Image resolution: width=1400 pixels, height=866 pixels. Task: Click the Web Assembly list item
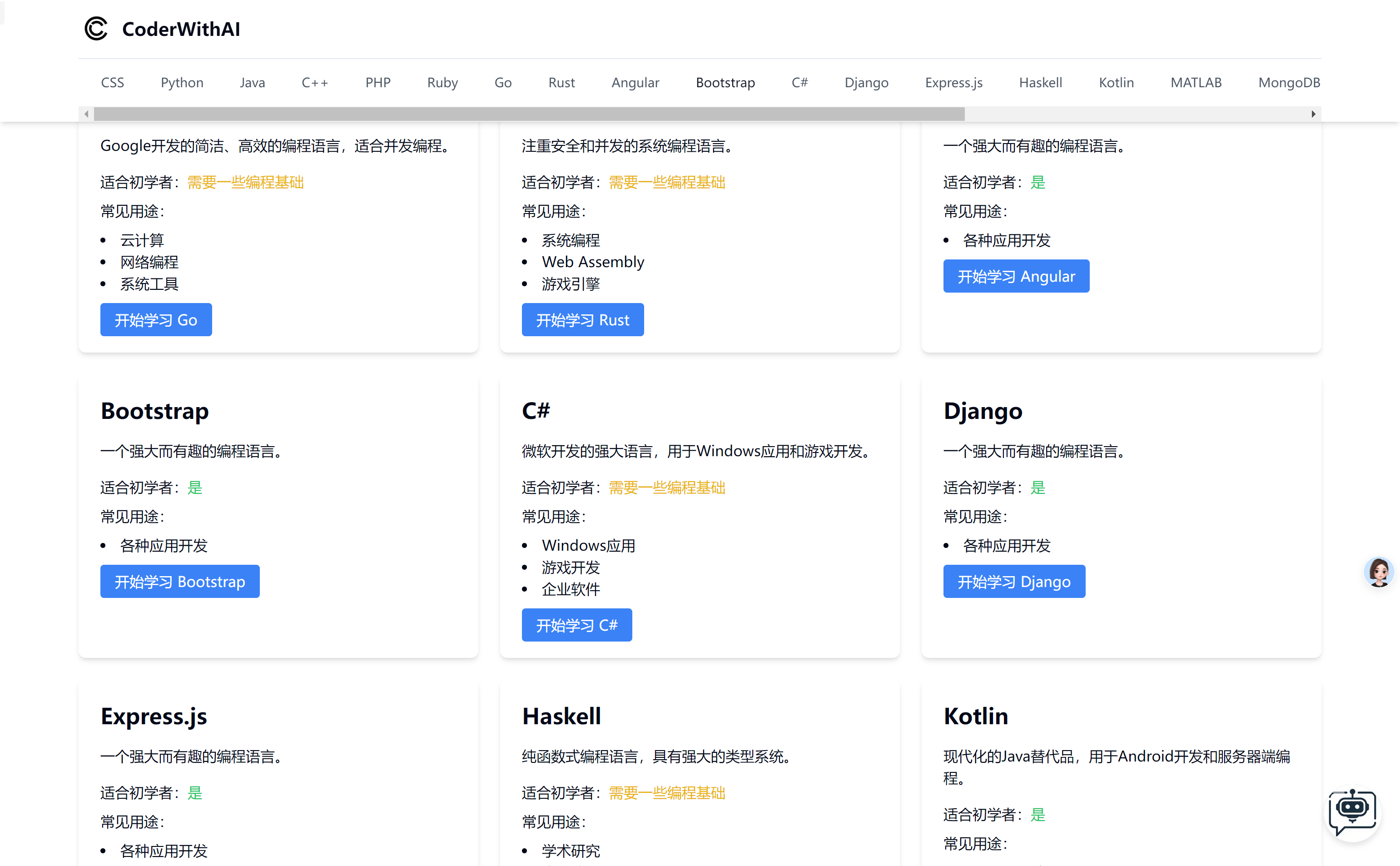(593, 262)
